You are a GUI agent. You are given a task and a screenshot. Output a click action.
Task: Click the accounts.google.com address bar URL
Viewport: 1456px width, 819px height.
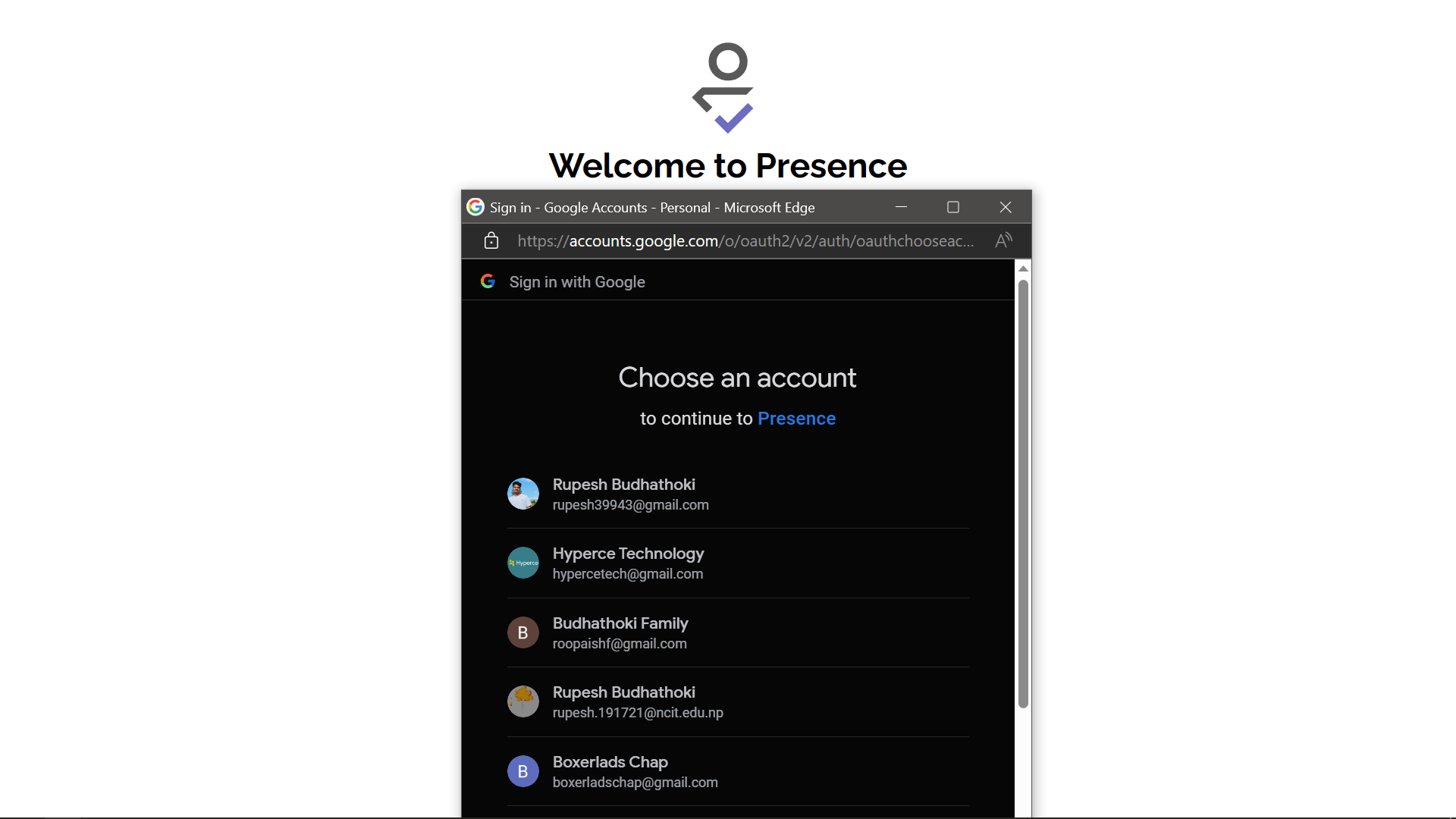coord(745,241)
